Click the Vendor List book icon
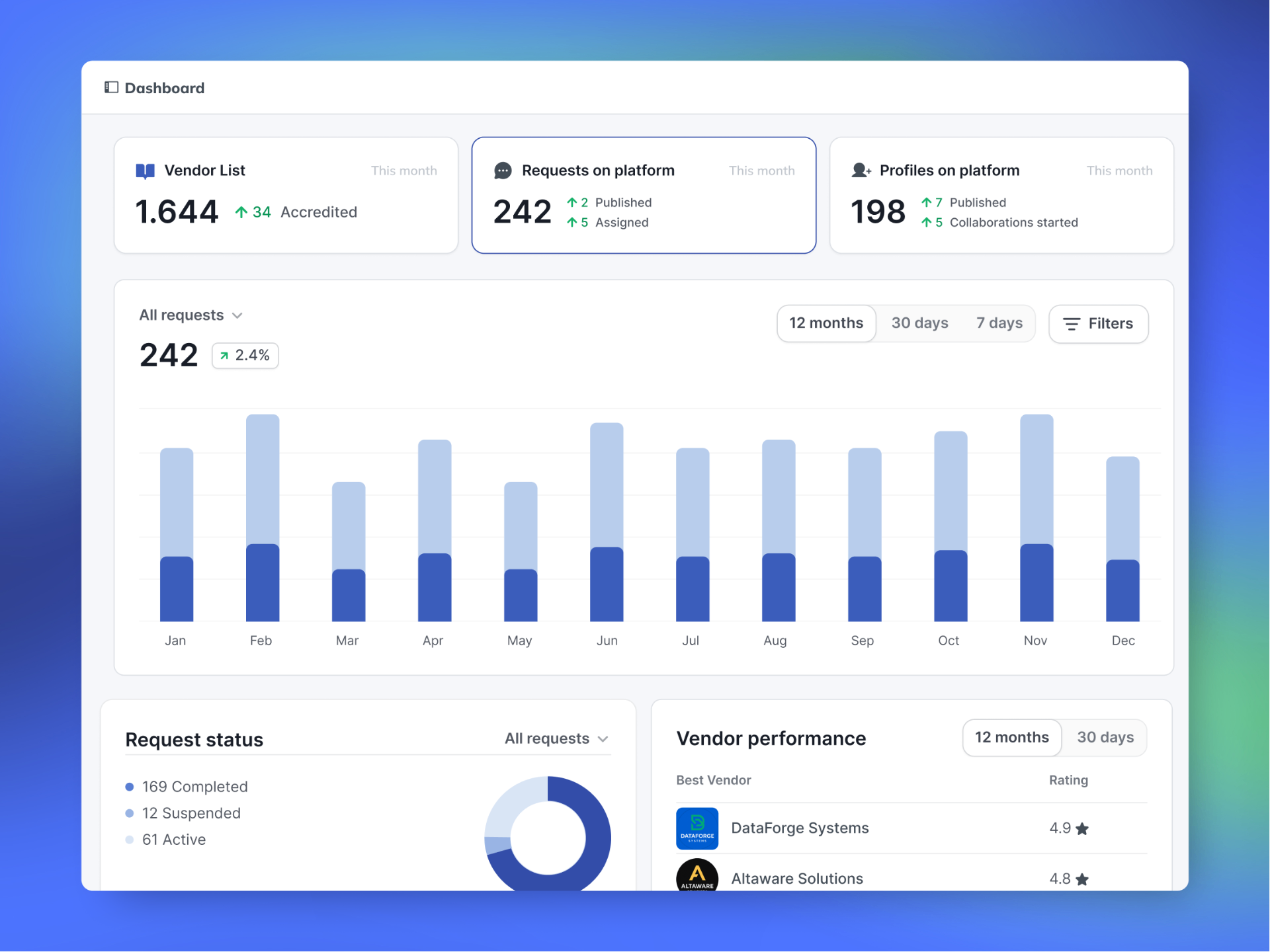Image resolution: width=1270 pixels, height=952 pixels. pos(145,171)
